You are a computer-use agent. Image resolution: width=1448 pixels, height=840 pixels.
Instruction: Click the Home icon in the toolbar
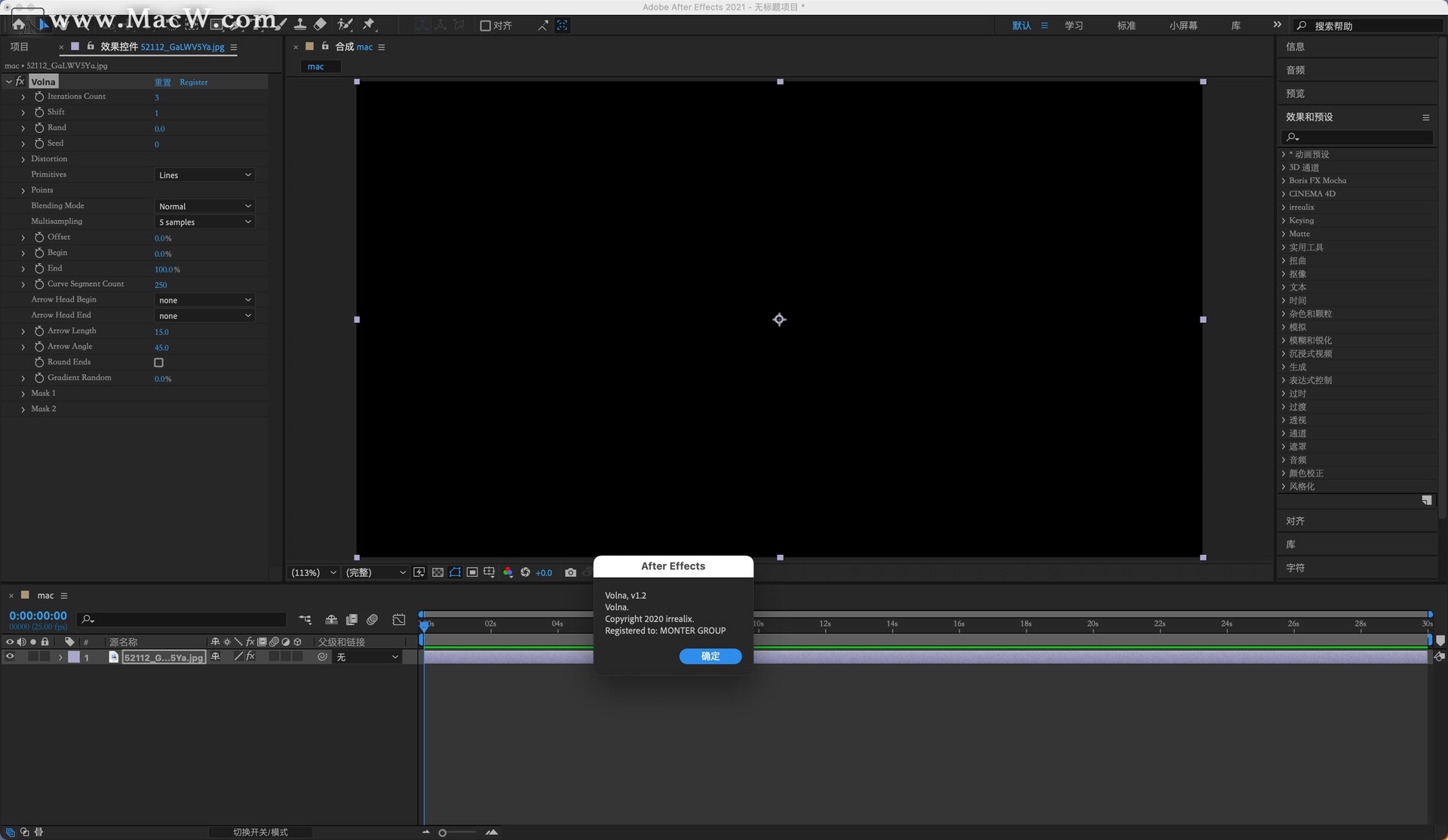coord(18,25)
